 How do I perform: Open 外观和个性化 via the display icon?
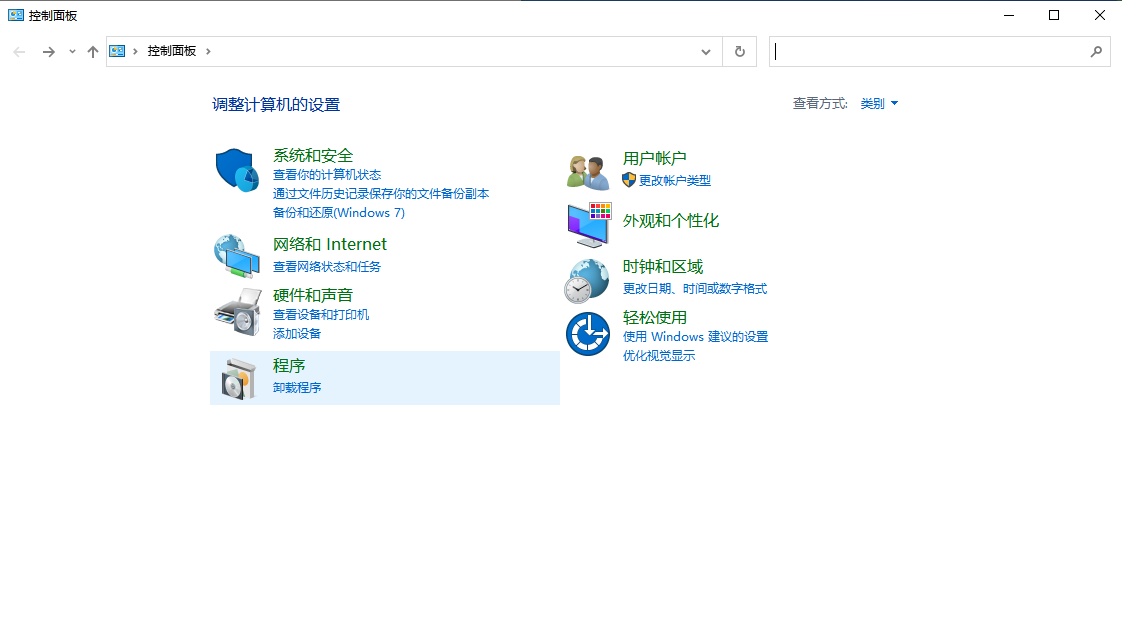587,222
